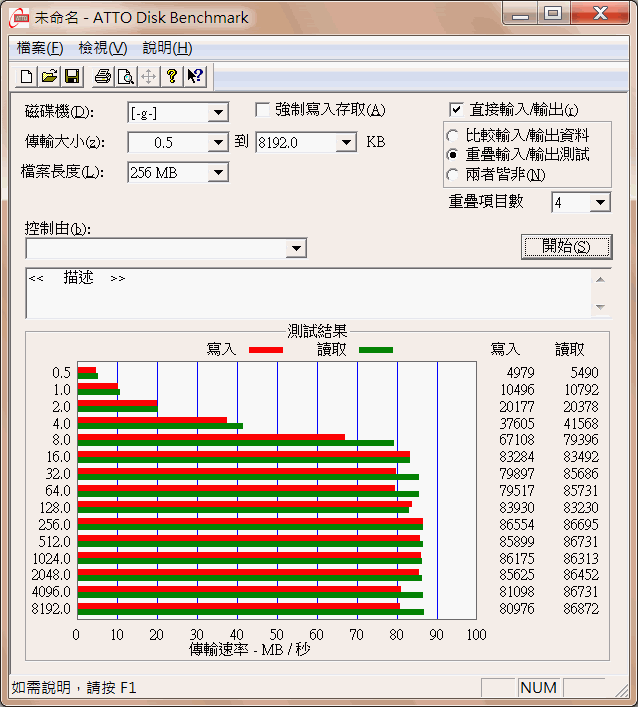Screen dimensions: 638x707
Task: Maximize the ATTO Disk Benchmark window
Action: point(553,14)
